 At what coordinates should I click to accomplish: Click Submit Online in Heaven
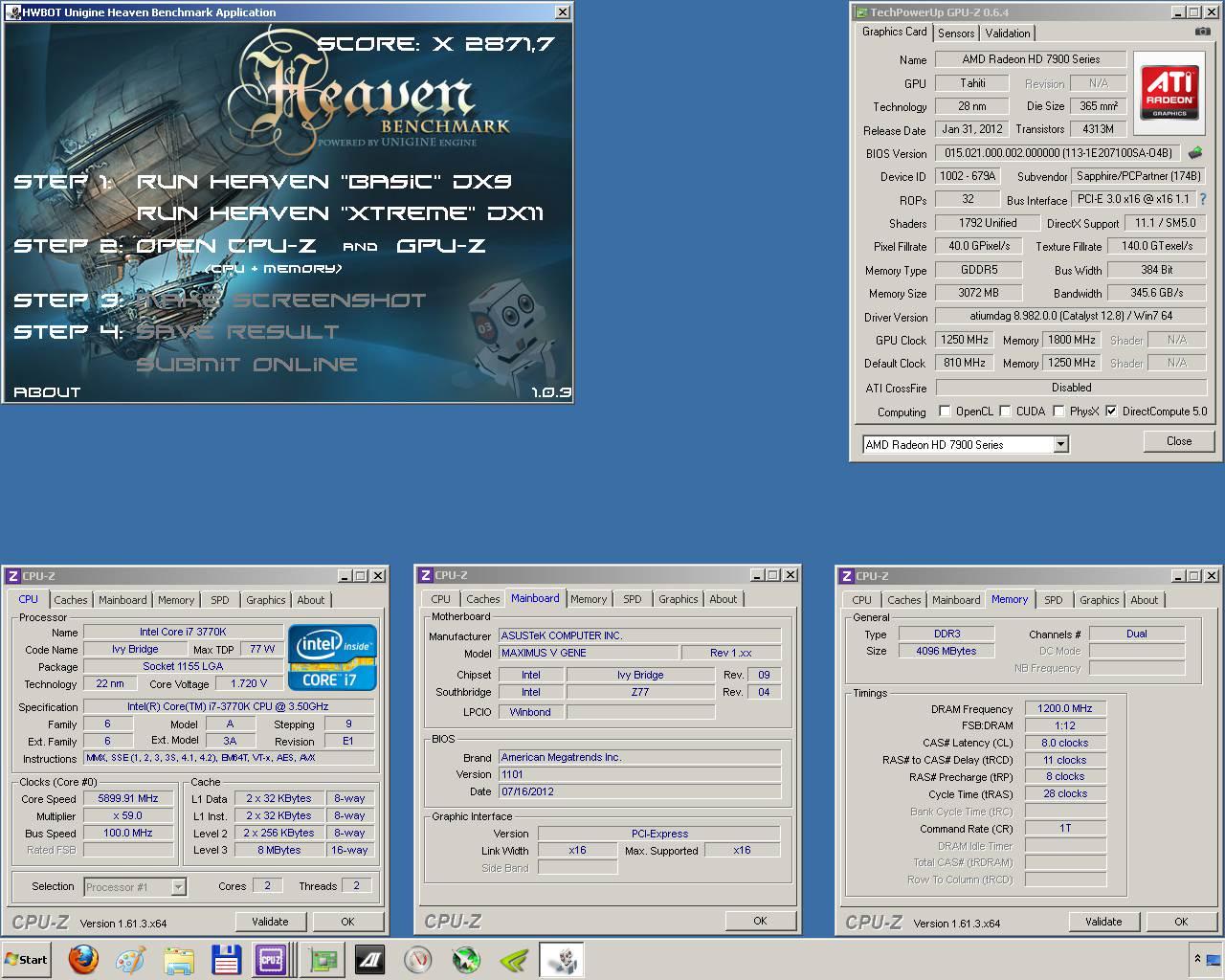(x=247, y=364)
